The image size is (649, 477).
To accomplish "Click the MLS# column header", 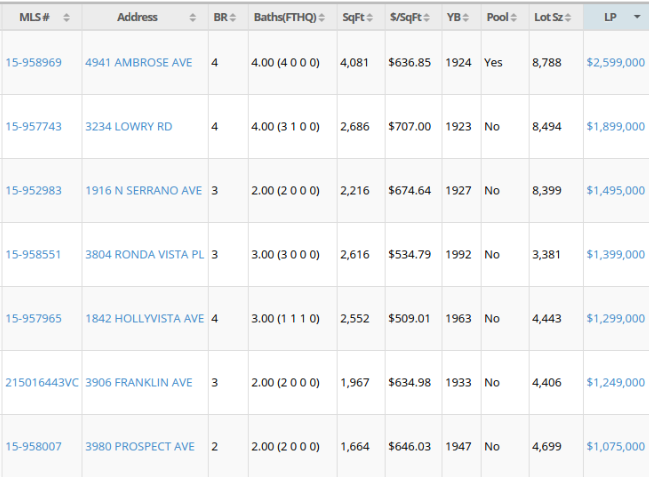I will pos(41,17).
